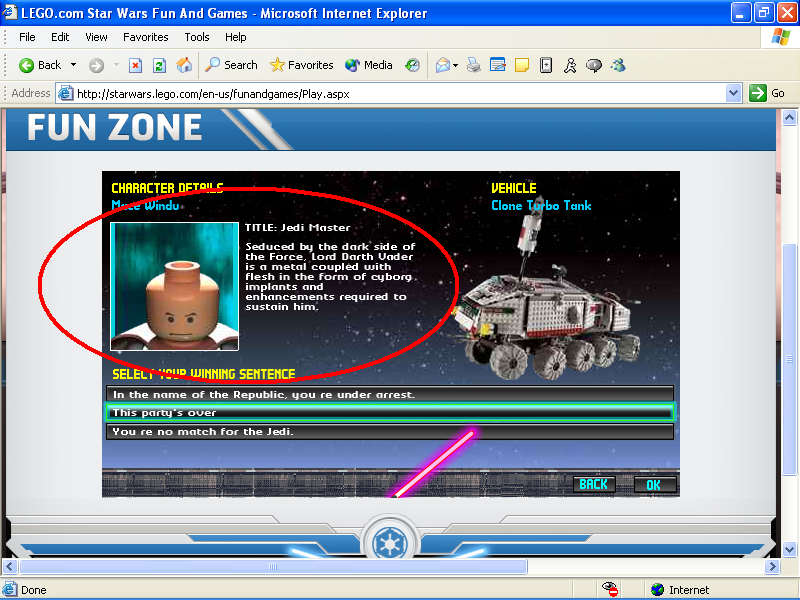Click the blocked privacy eye icon in status bar
Screen dimensions: 800x600
coord(610,589)
